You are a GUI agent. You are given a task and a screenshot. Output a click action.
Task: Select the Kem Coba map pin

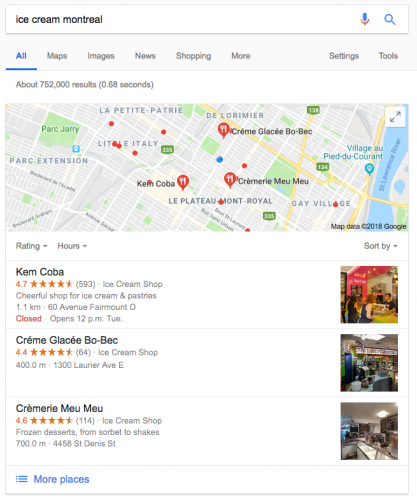[183, 182]
